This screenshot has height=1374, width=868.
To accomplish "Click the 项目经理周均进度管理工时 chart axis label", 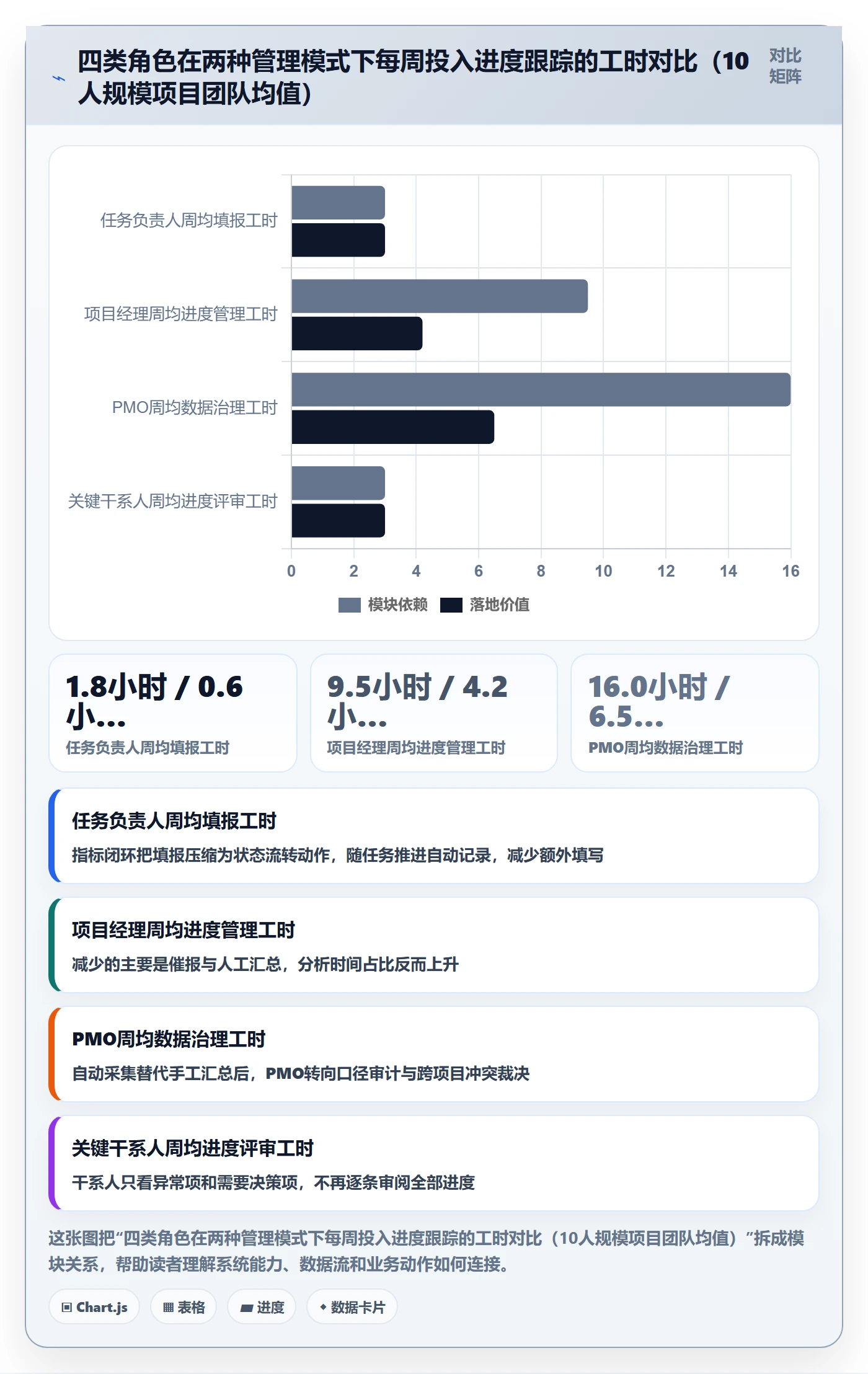I will pos(180,314).
